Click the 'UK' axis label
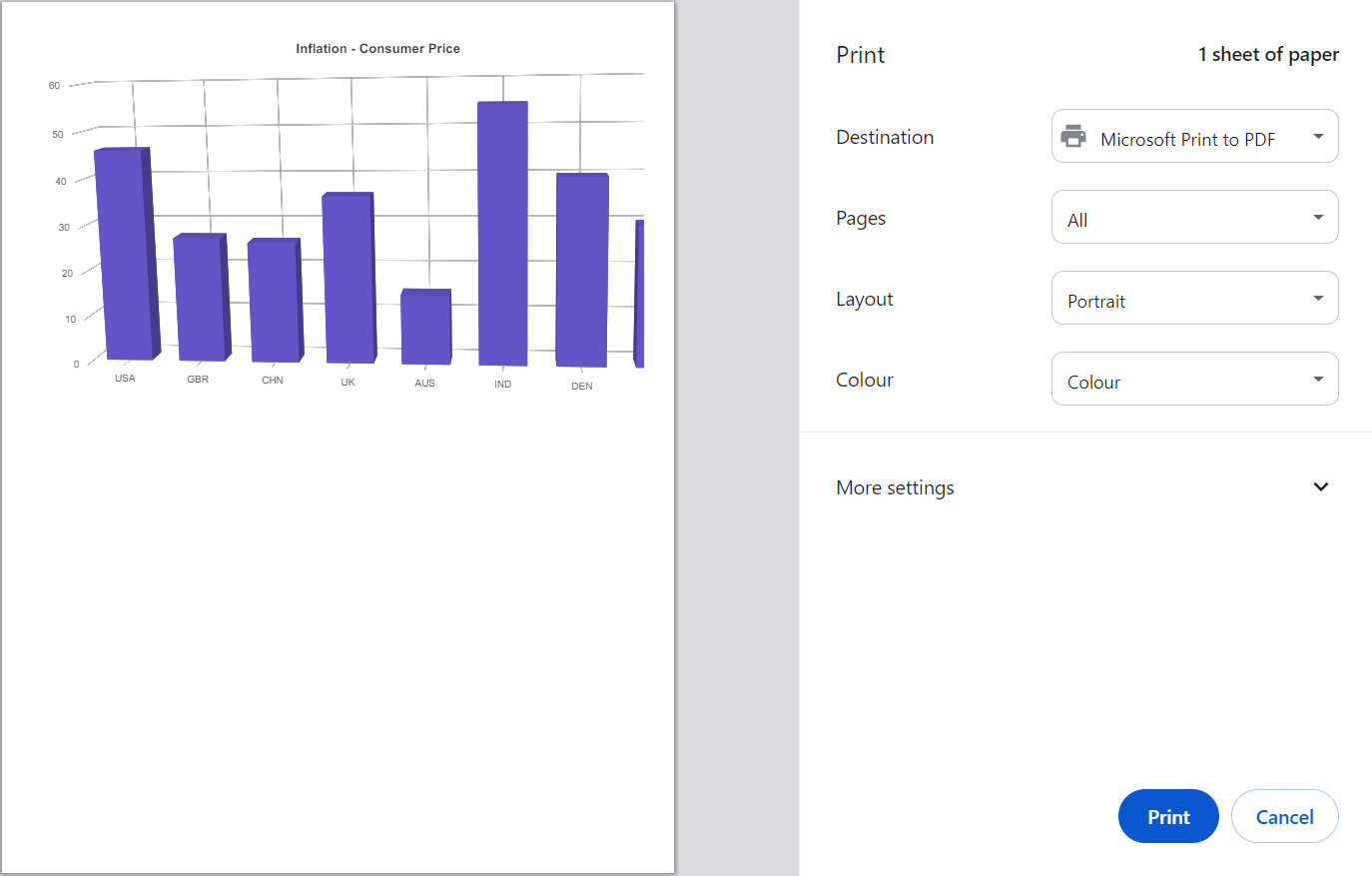Screen dimensions: 1372x876 coord(347,382)
